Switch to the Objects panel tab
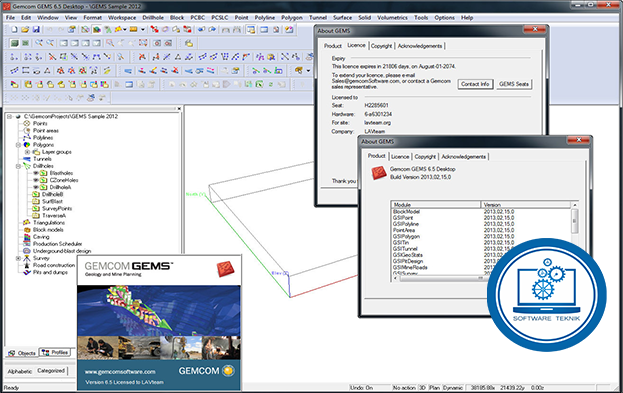Viewport: 623px width, 393px height. coord(22,353)
